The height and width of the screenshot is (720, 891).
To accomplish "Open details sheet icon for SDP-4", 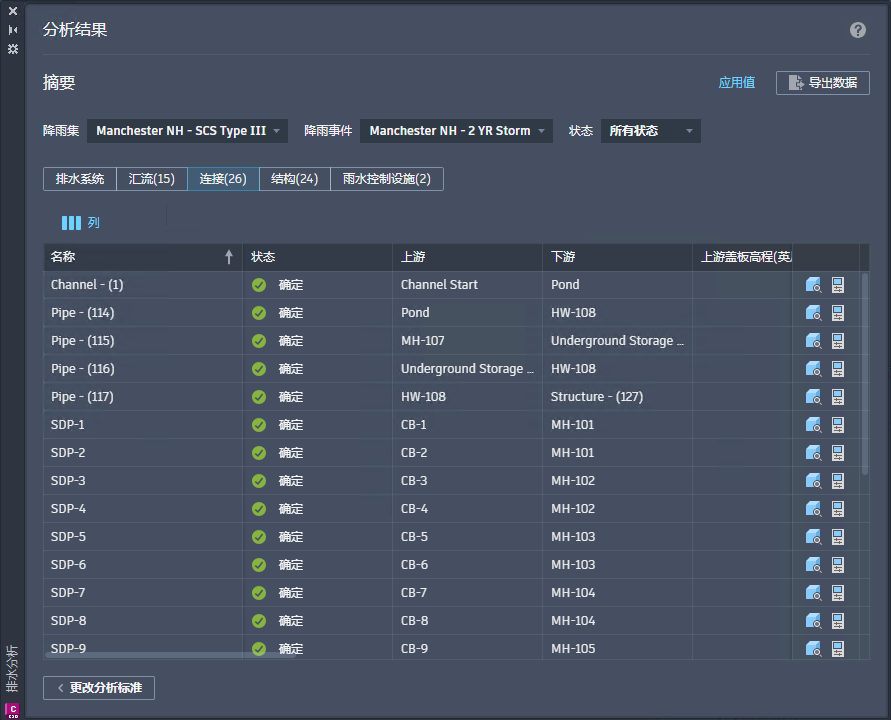I will tap(838, 509).
